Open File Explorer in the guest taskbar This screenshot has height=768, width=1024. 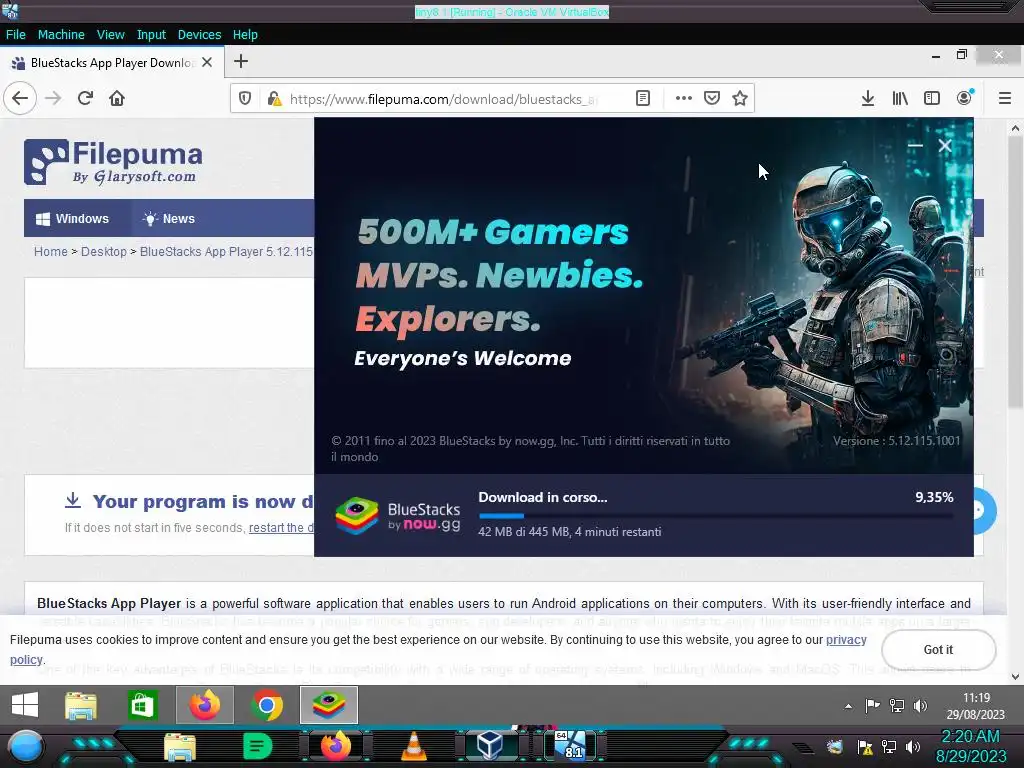81,705
